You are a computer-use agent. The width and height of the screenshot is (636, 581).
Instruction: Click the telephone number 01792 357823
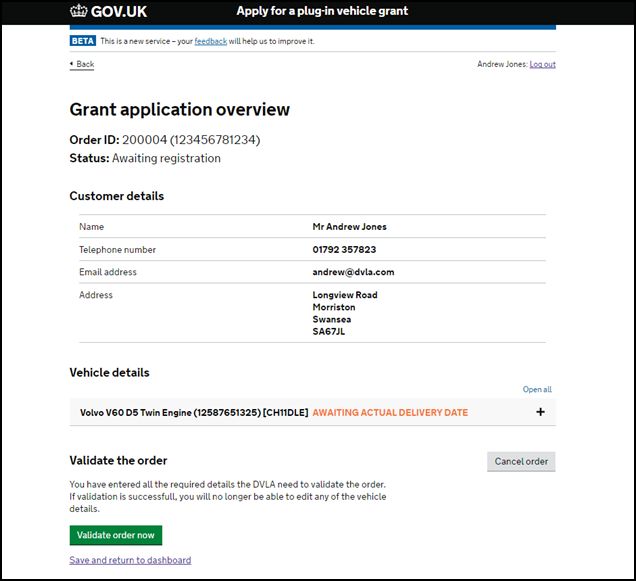pos(344,250)
